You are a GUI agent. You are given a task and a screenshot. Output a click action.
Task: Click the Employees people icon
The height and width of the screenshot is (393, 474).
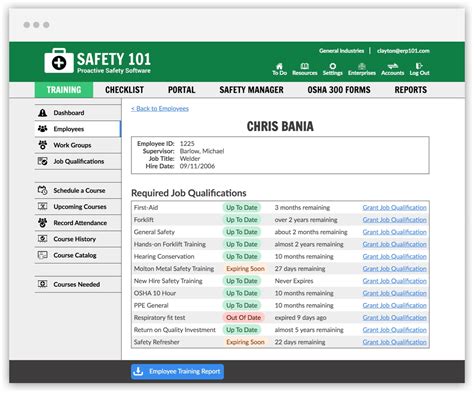43,129
